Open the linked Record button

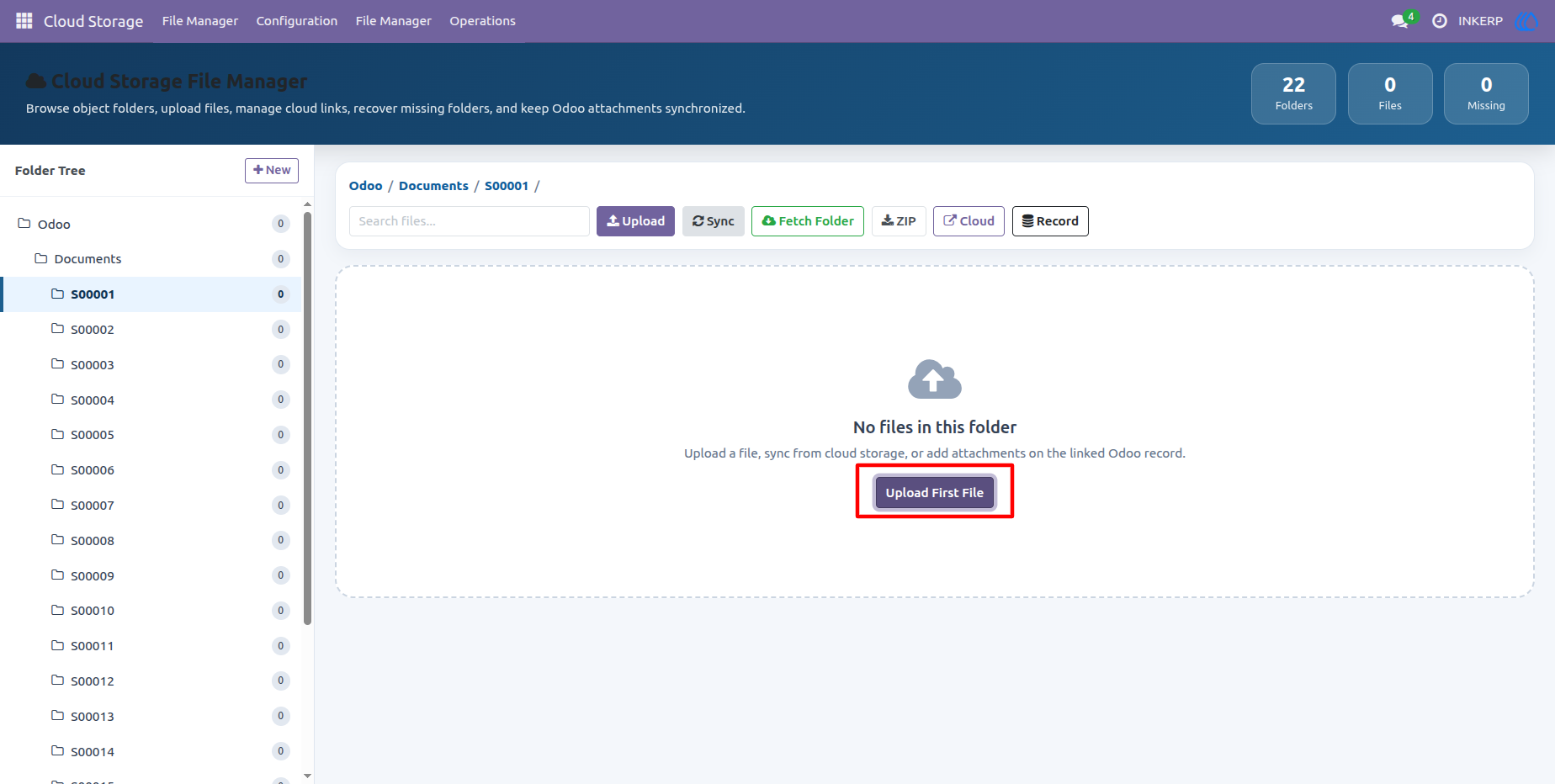1050,221
